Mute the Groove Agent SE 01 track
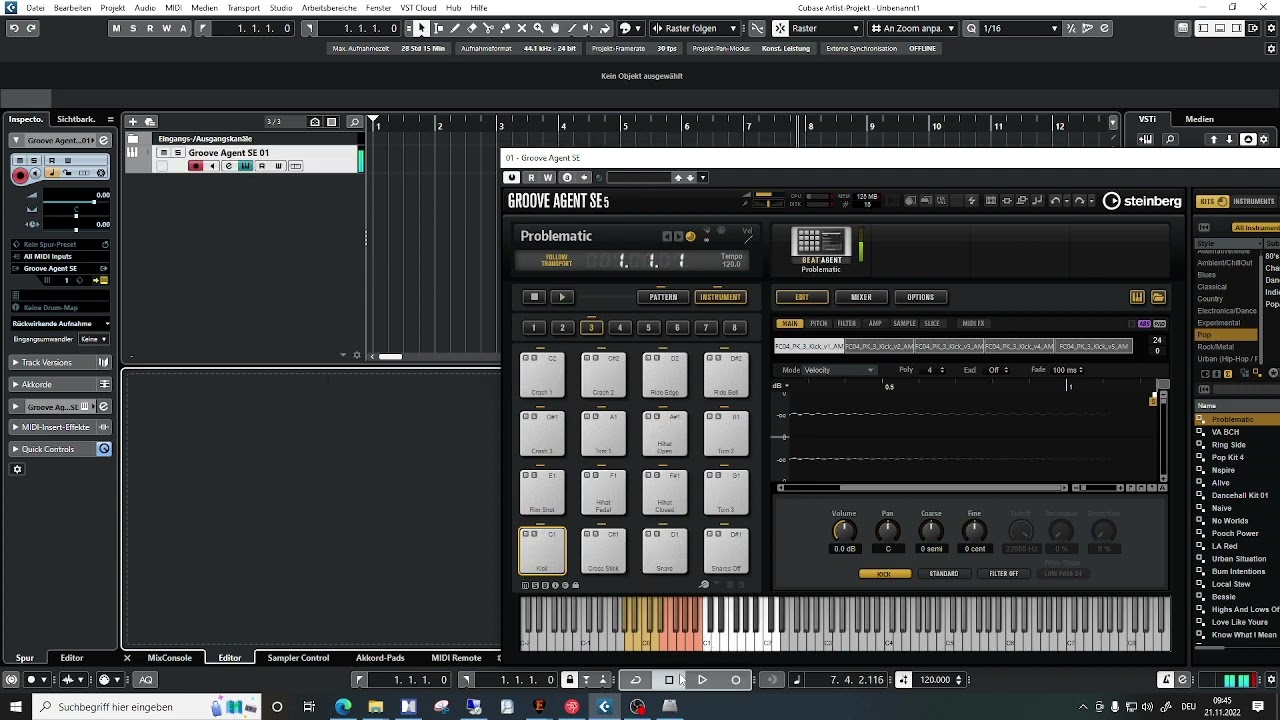Screen dimensions: 1280x720 [x=165, y=153]
